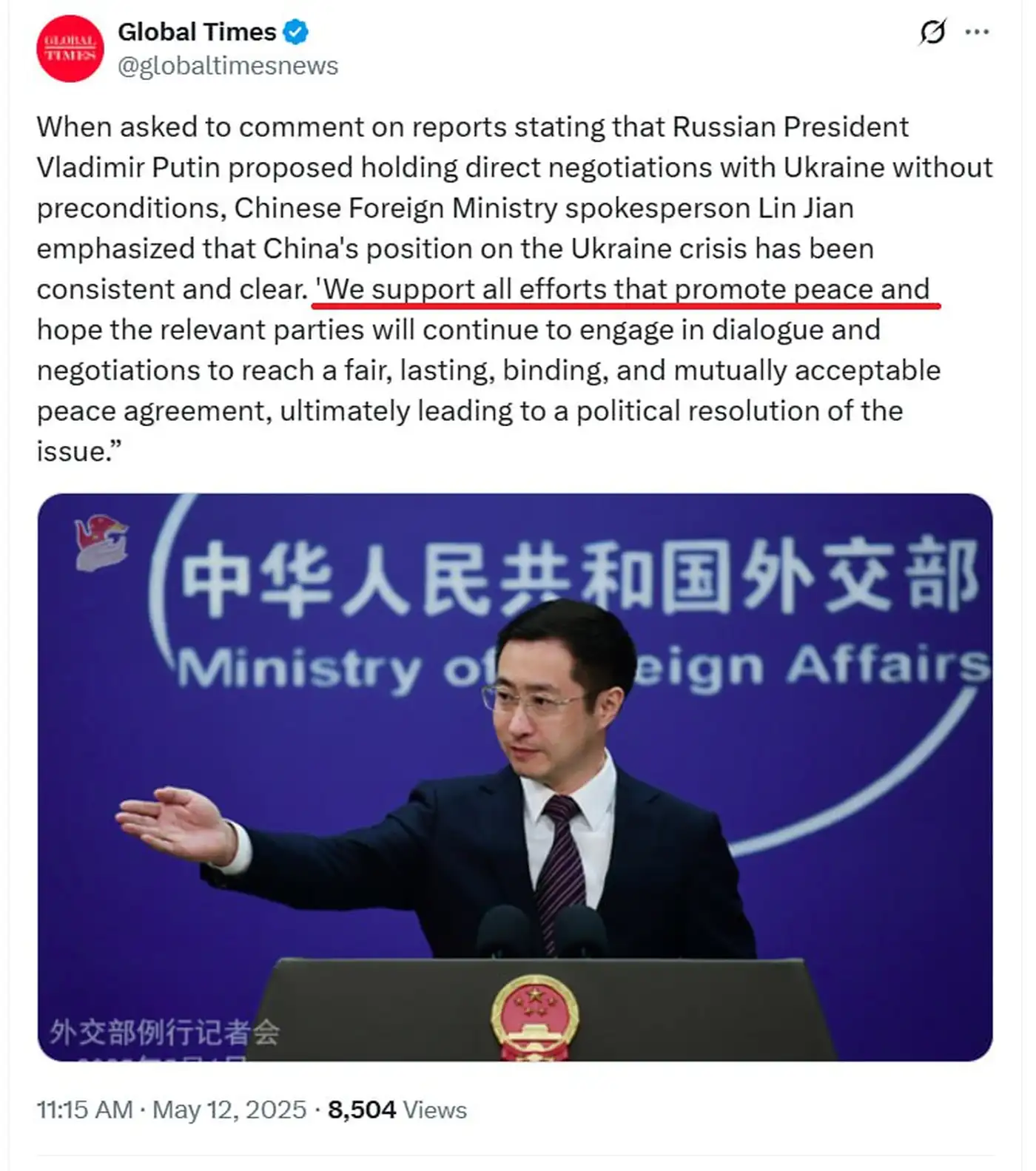The width and height of the screenshot is (1036, 1171).
Task: Click the 外交部例行记者会 caption in photo
Action: pos(164,1032)
